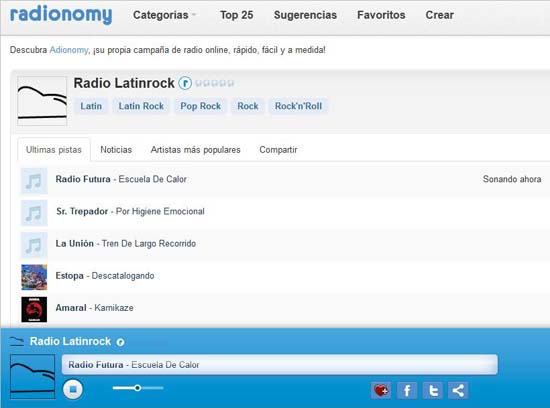Viewport: 550px width, 408px height.
Task: Click Crear in the navigation bar
Action: pos(440,15)
